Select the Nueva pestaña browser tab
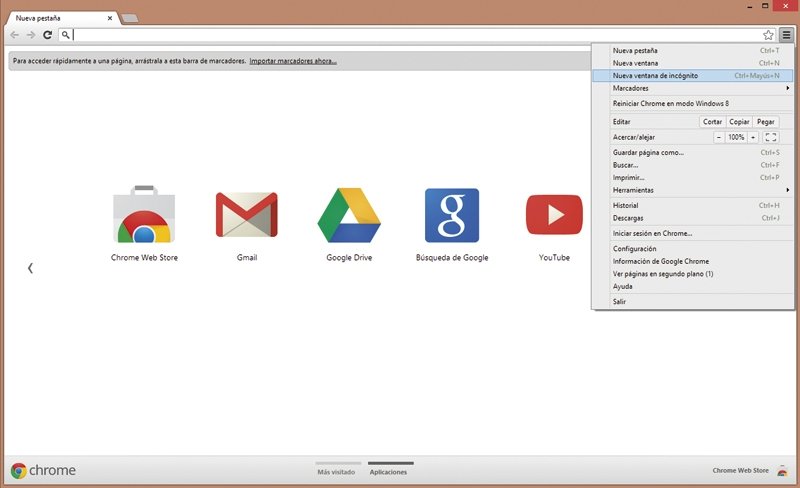 (x=62, y=18)
